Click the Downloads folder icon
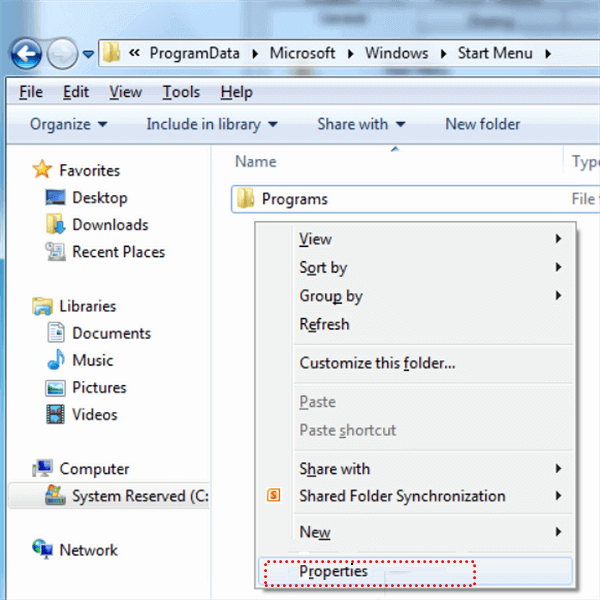Image resolution: width=600 pixels, height=600 pixels. [55, 224]
